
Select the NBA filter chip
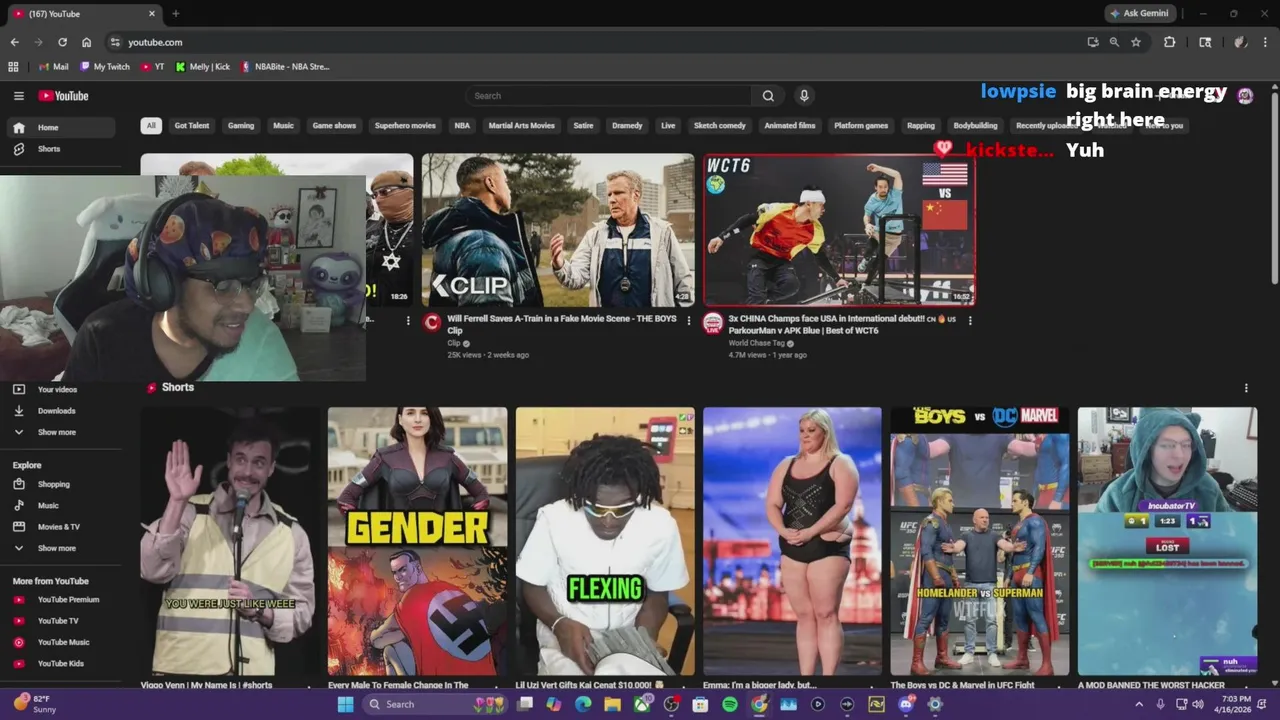[x=462, y=126]
